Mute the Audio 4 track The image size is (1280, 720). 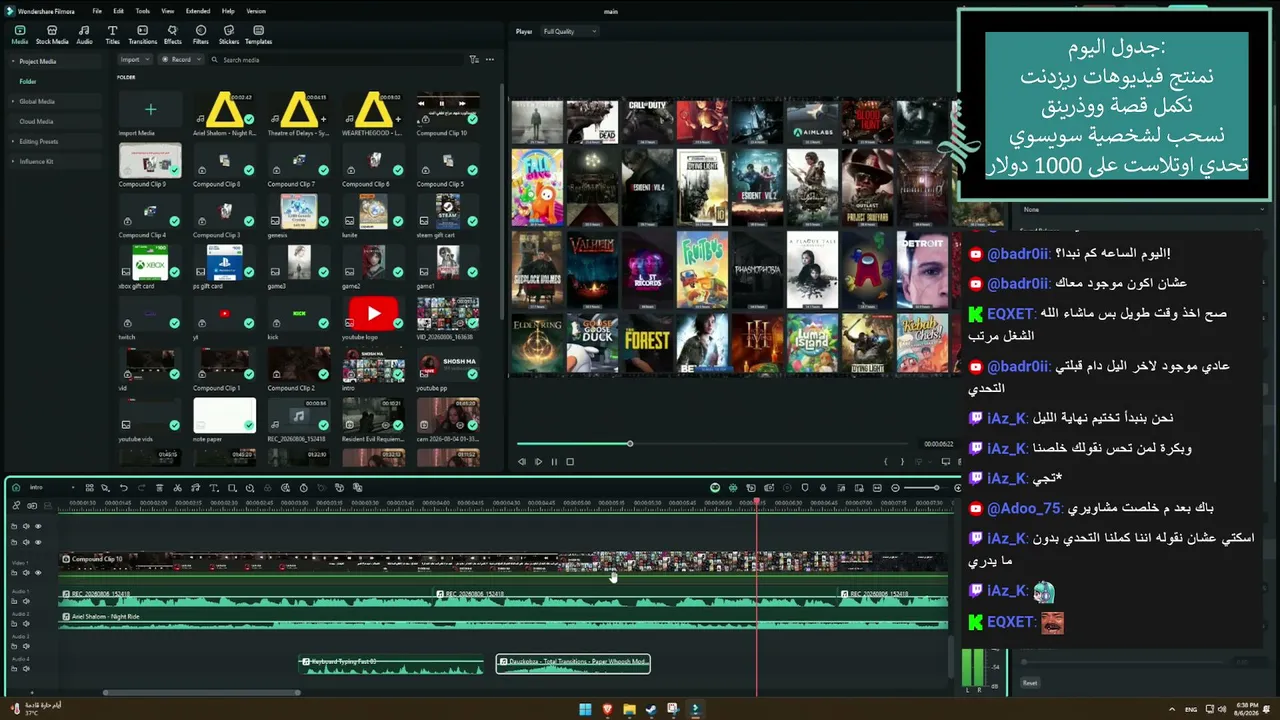27,668
